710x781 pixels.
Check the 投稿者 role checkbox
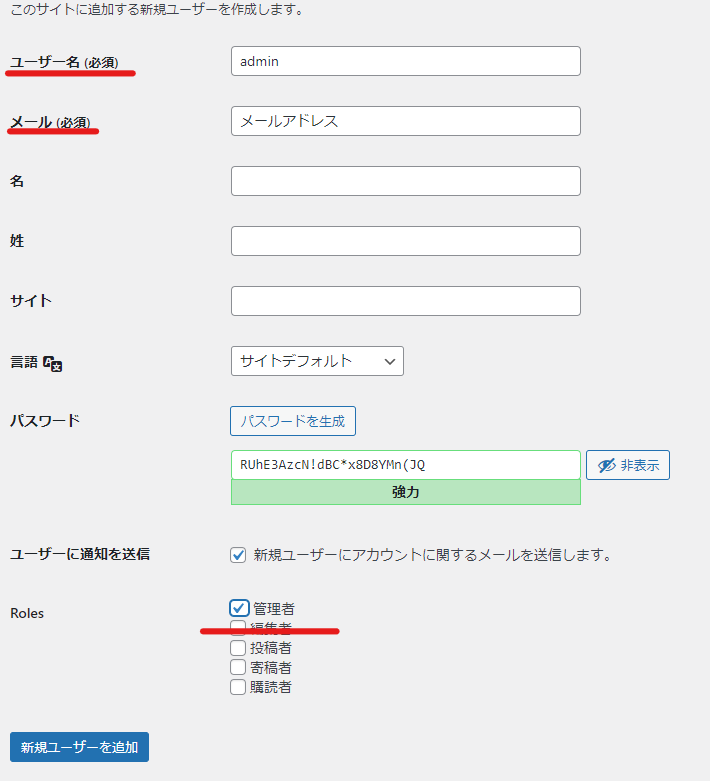click(238, 647)
